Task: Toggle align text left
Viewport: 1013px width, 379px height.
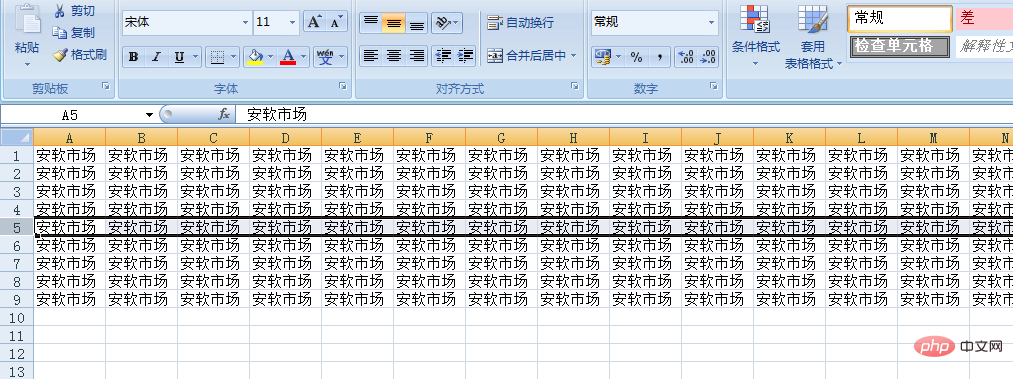Action: [370, 56]
